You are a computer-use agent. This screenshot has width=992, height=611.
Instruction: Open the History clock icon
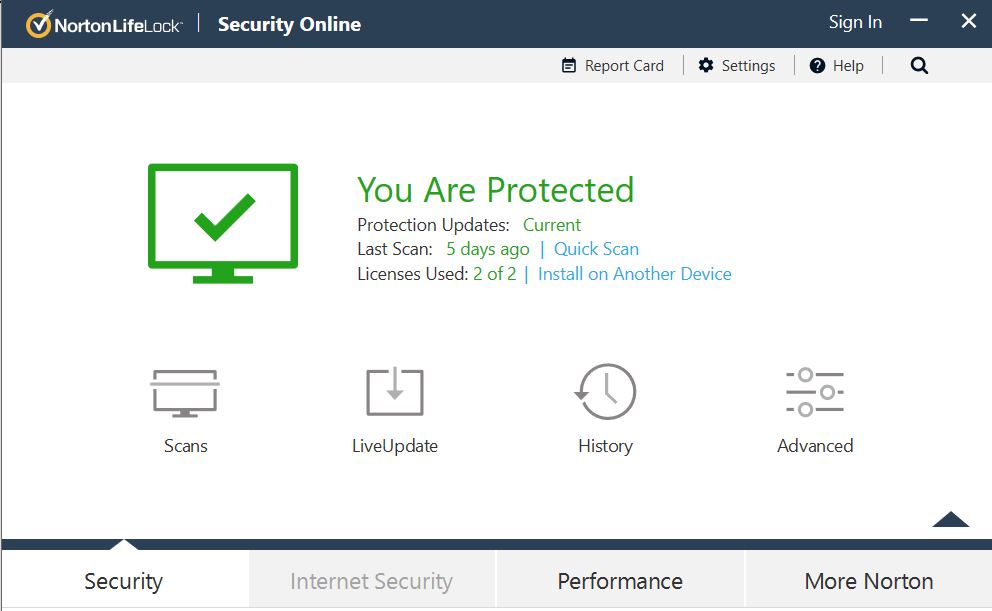[x=605, y=392]
